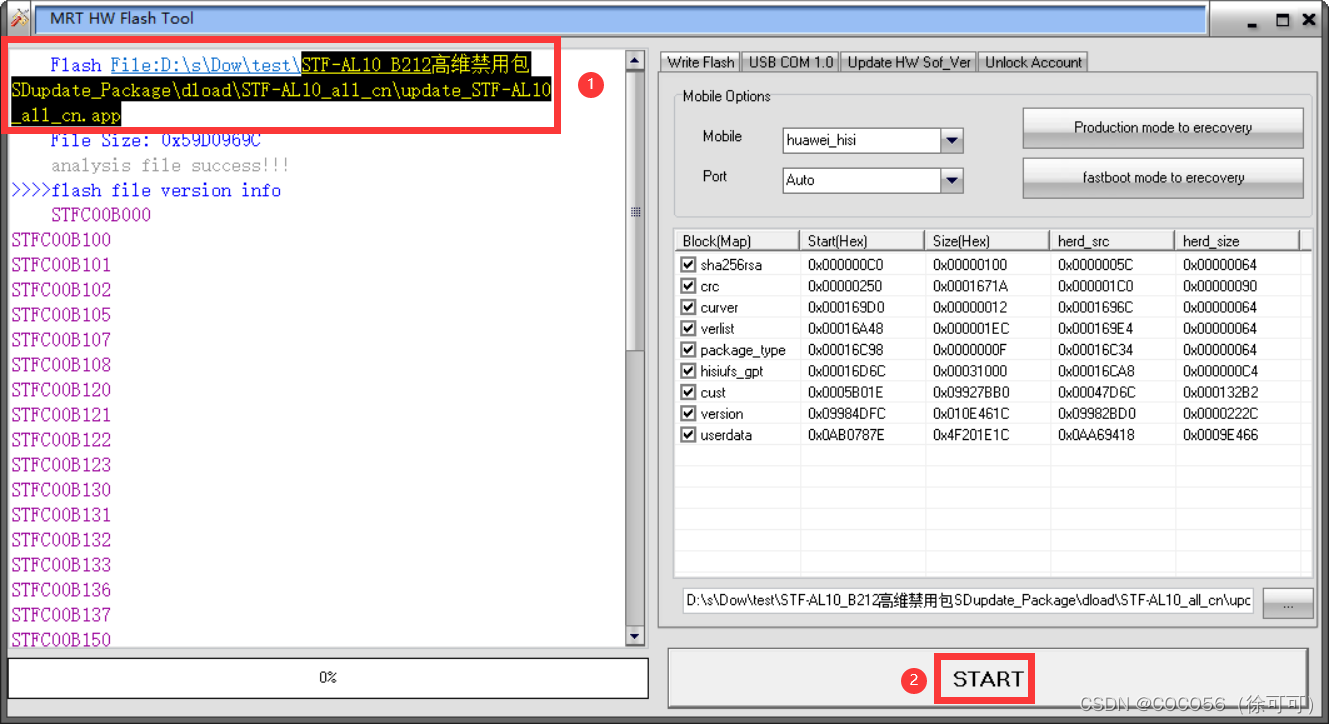Open the Port selection dropdown

tap(952, 181)
